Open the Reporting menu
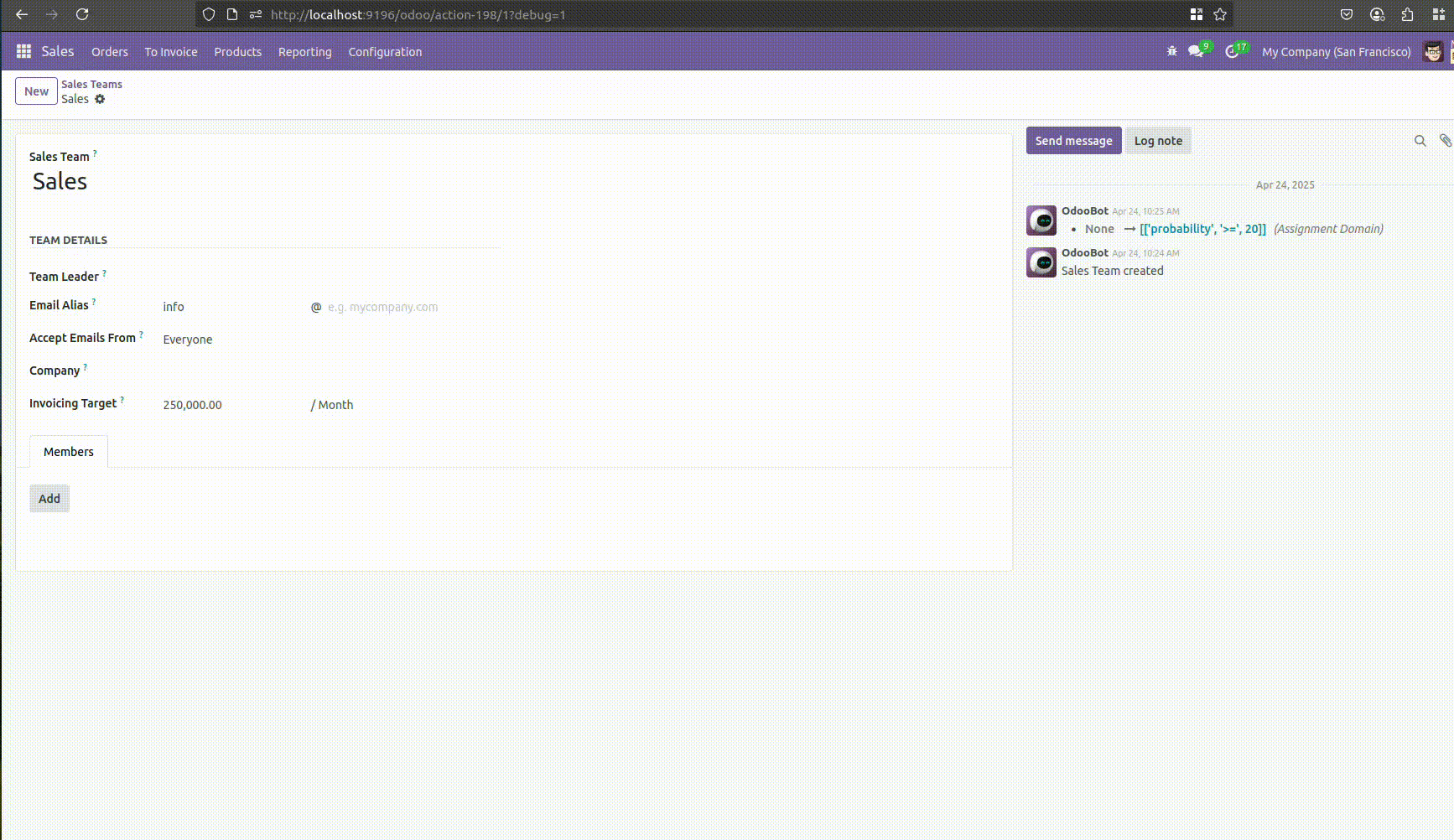The height and width of the screenshot is (840, 1454). coord(305,52)
